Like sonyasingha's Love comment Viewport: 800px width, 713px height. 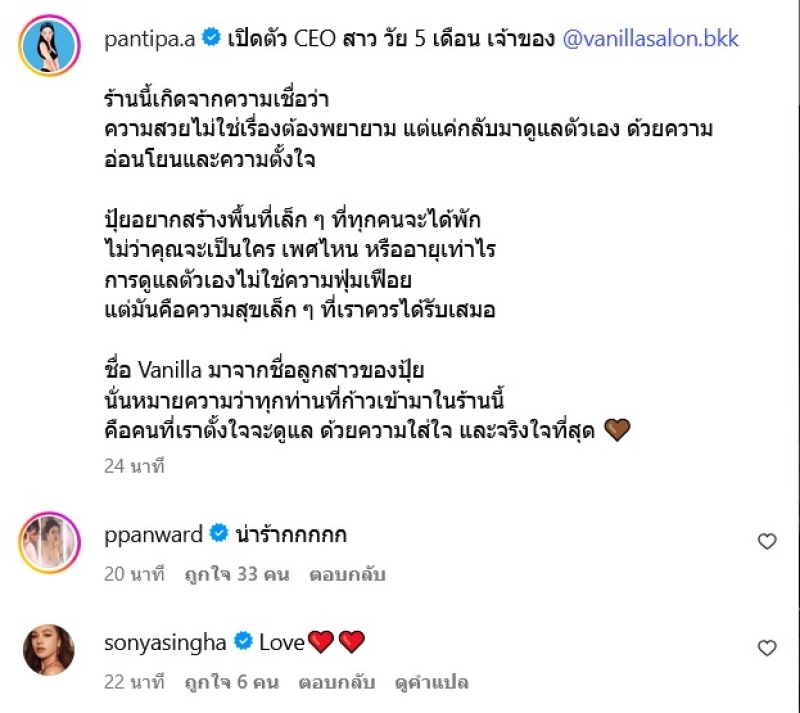[x=767, y=648]
